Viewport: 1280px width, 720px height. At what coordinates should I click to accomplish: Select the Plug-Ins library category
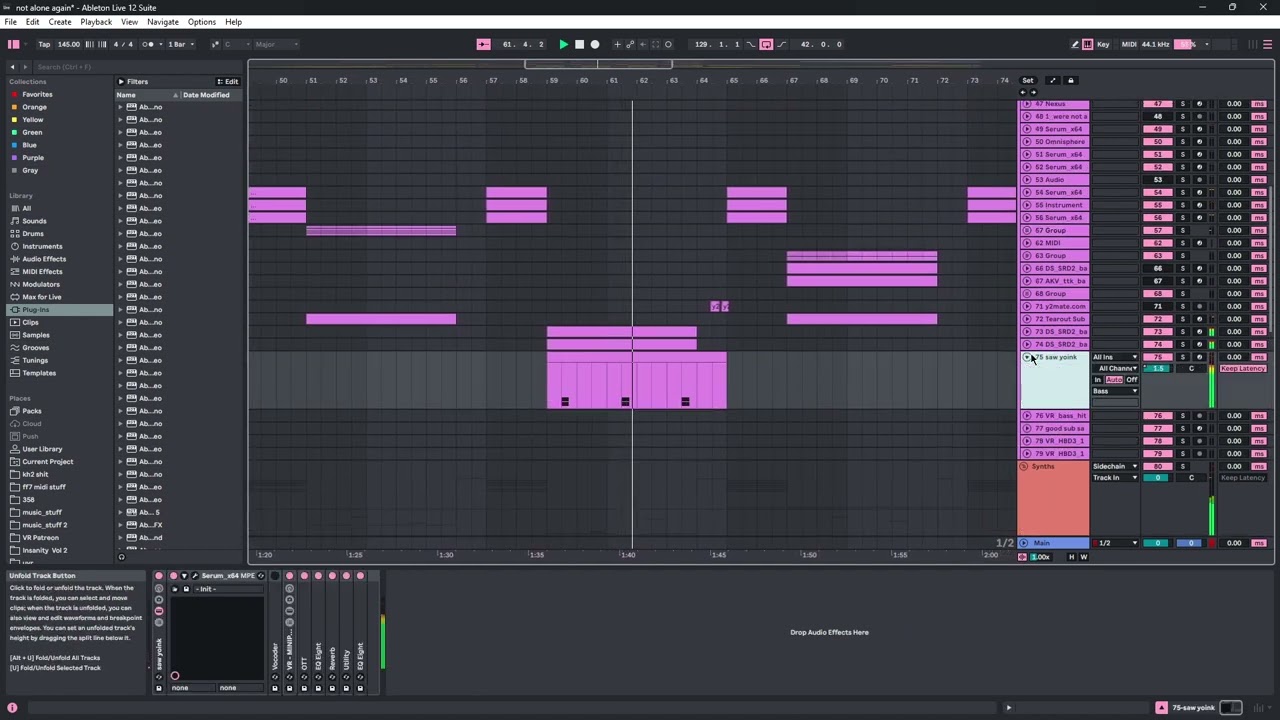click(58, 310)
